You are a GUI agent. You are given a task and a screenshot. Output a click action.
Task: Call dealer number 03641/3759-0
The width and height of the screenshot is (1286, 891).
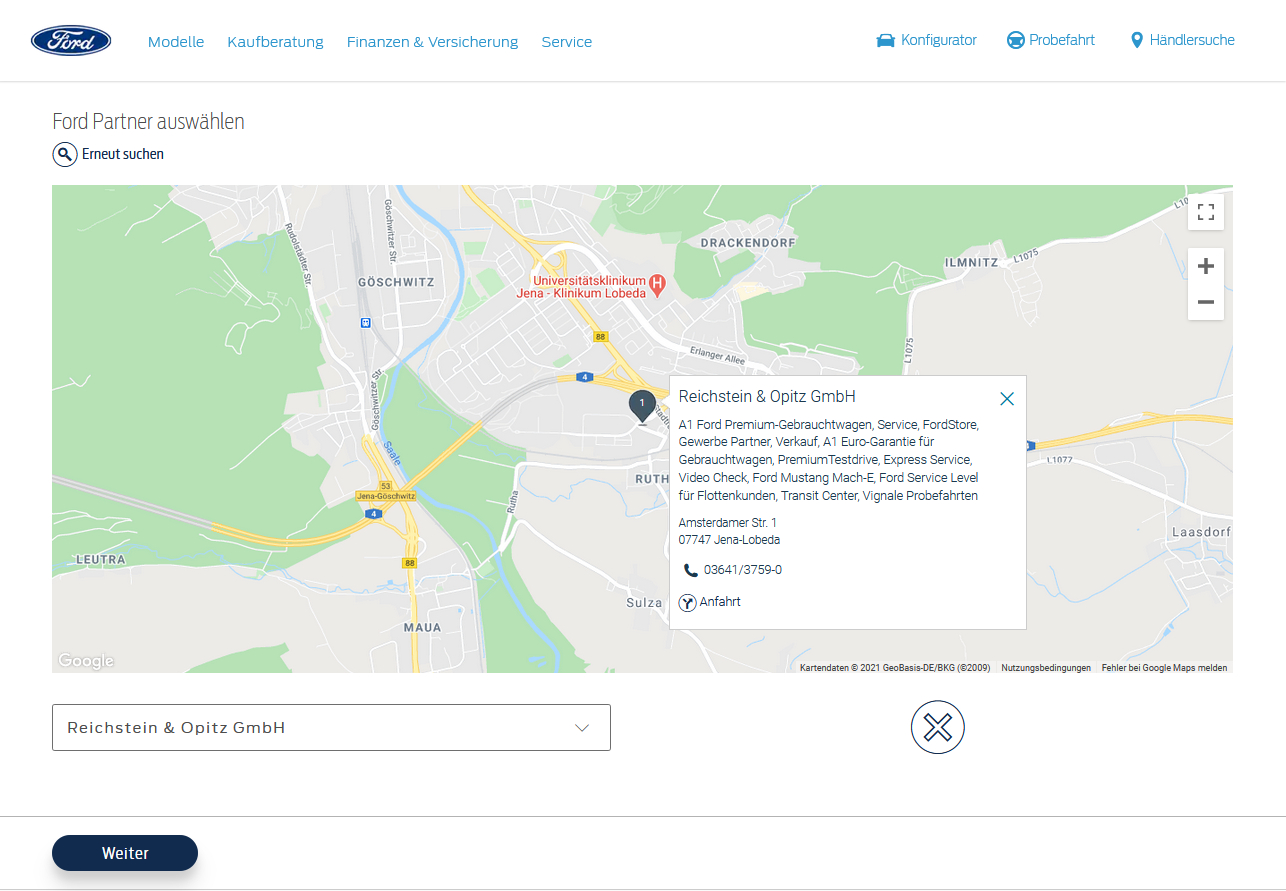coord(743,570)
